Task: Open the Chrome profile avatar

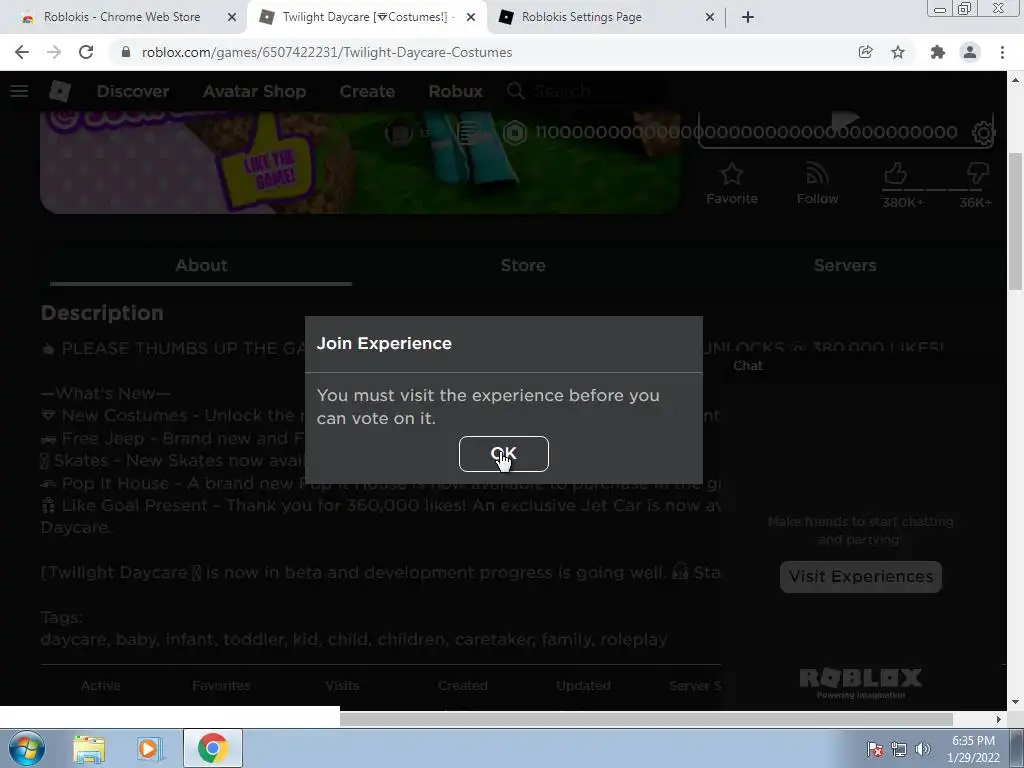Action: (x=970, y=52)
